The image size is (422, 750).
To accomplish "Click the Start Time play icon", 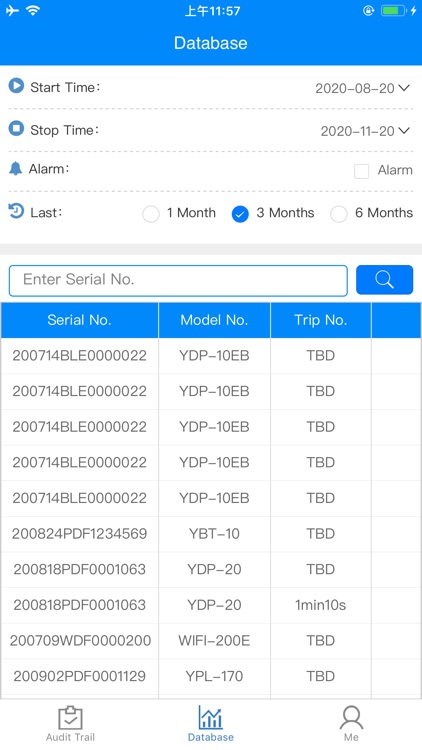I will [x=16, y=86].
